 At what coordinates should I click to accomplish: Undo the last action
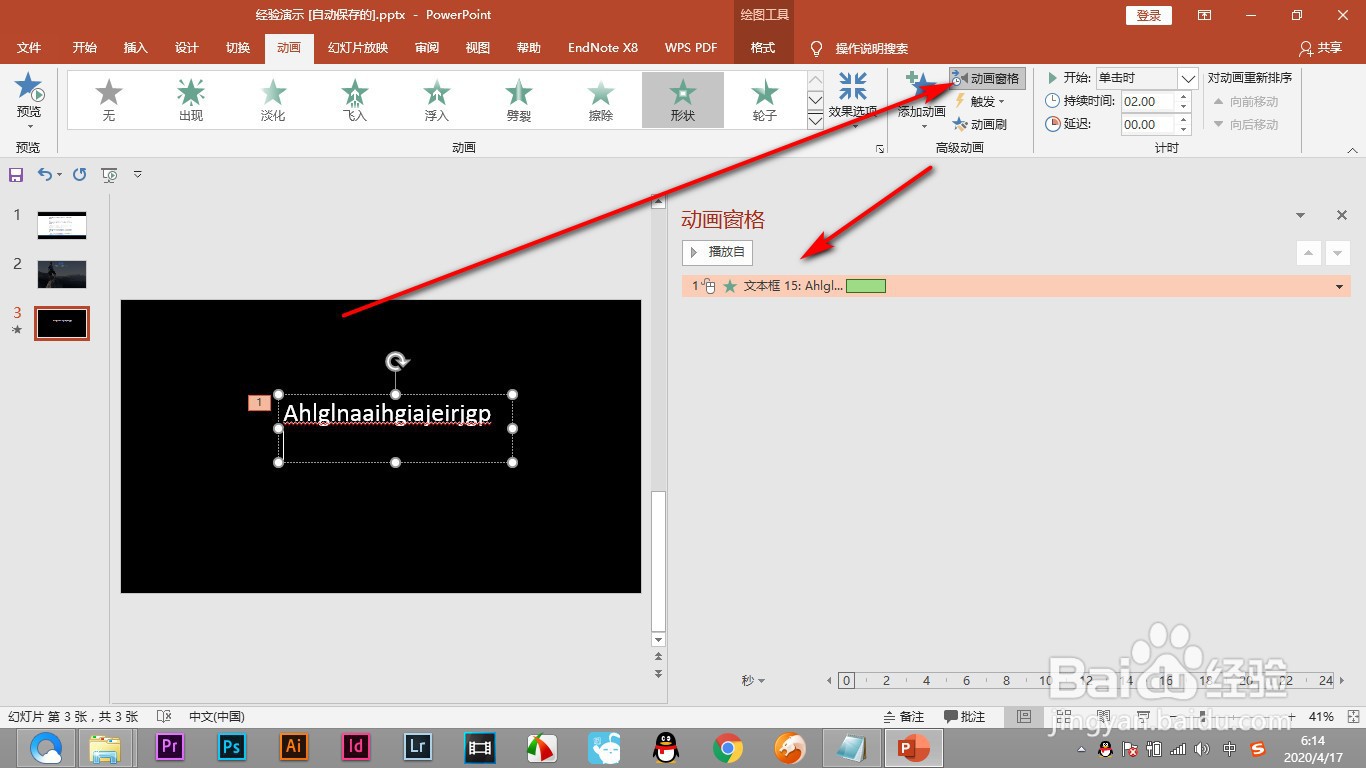pyautogui.click(x=45, y=175)
